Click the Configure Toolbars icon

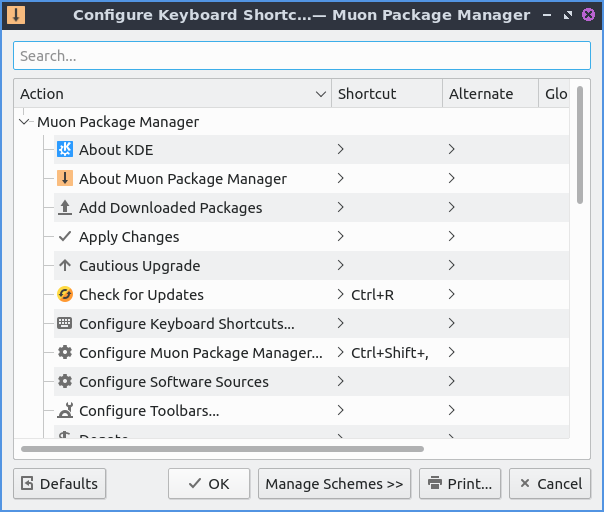65,411
